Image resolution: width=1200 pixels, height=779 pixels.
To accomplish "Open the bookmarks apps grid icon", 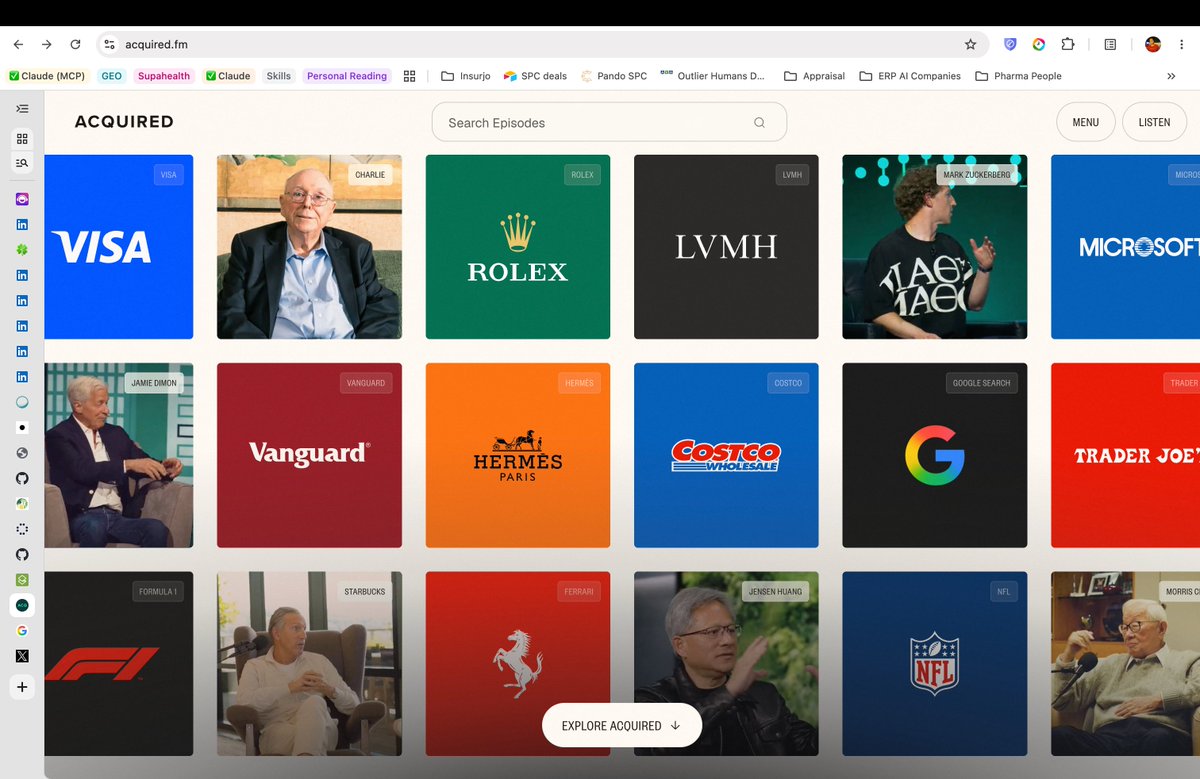I will pyautogui.click(x=409, y=76).
